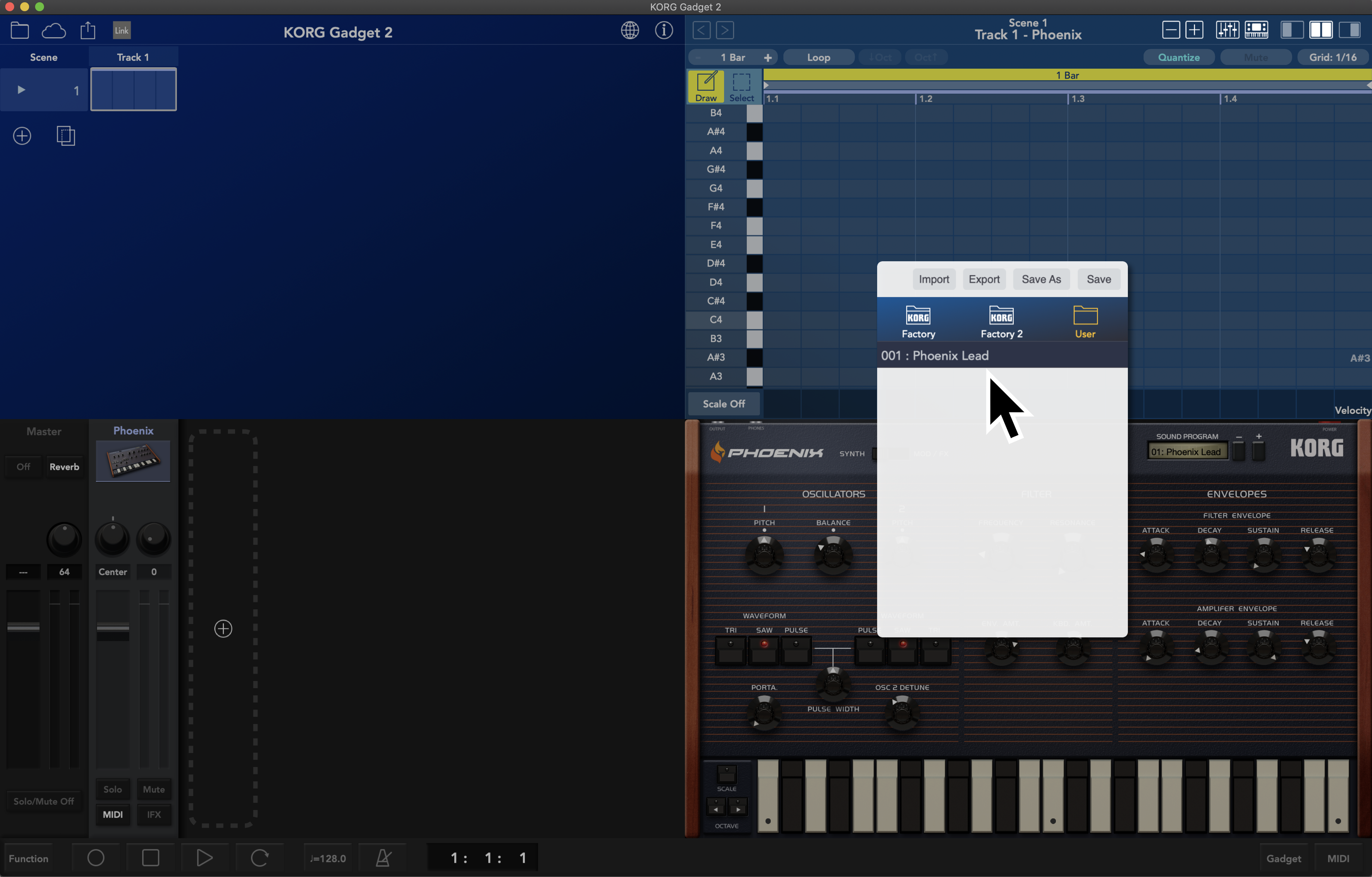Switch to split-panel layout icon
Image resolution: width=1372 pixels, height=877 pixels.
tap(1321, 29)
